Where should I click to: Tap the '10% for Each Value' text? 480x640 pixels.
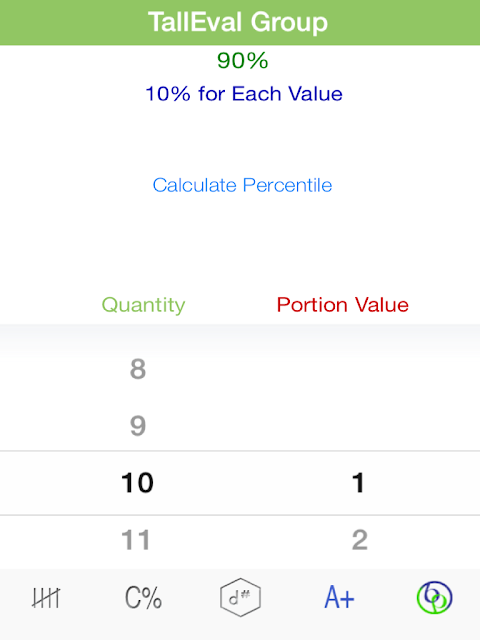click(x=244, y=93)
